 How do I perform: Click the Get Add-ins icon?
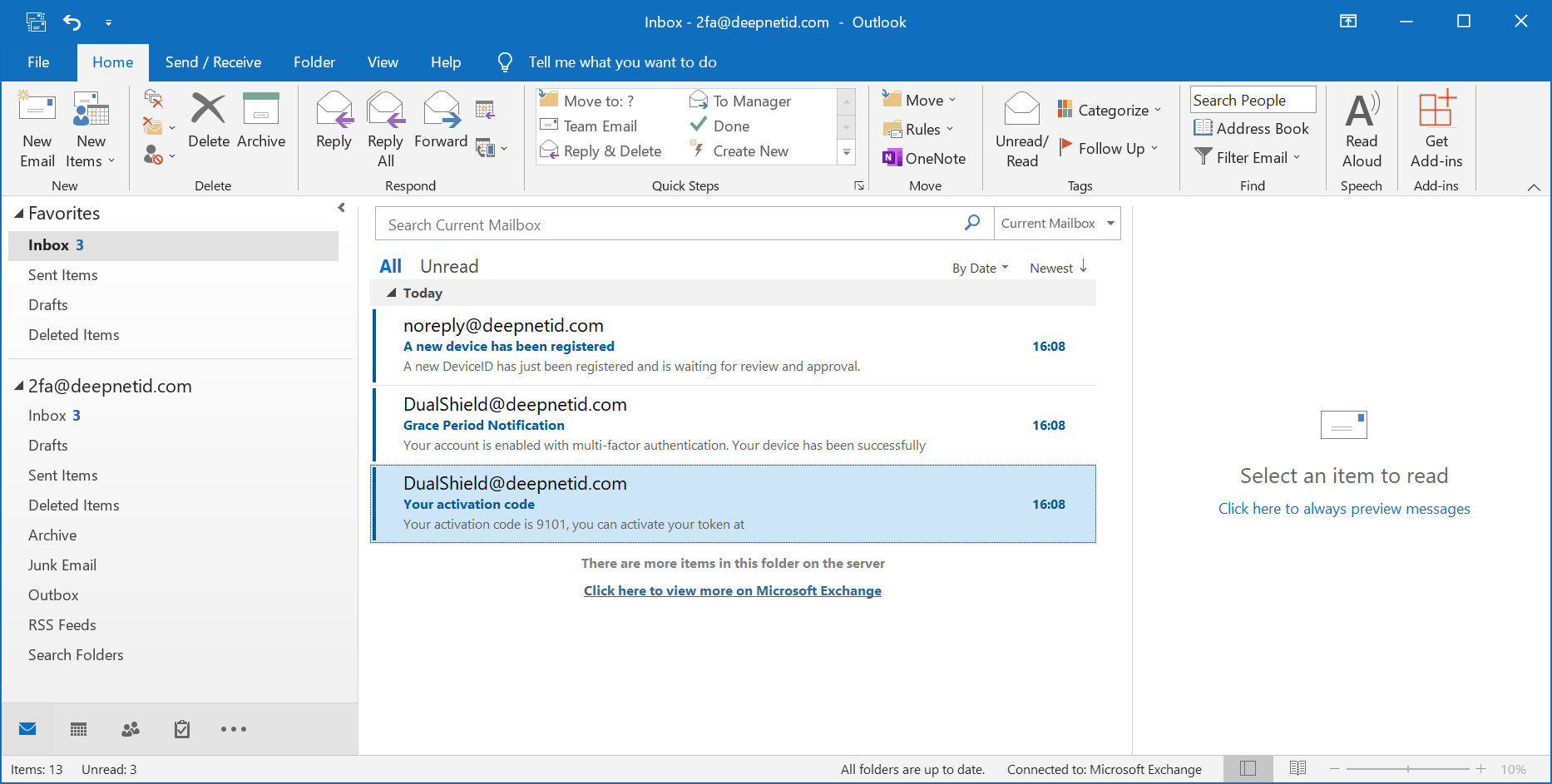click(x=1436, y=129)
